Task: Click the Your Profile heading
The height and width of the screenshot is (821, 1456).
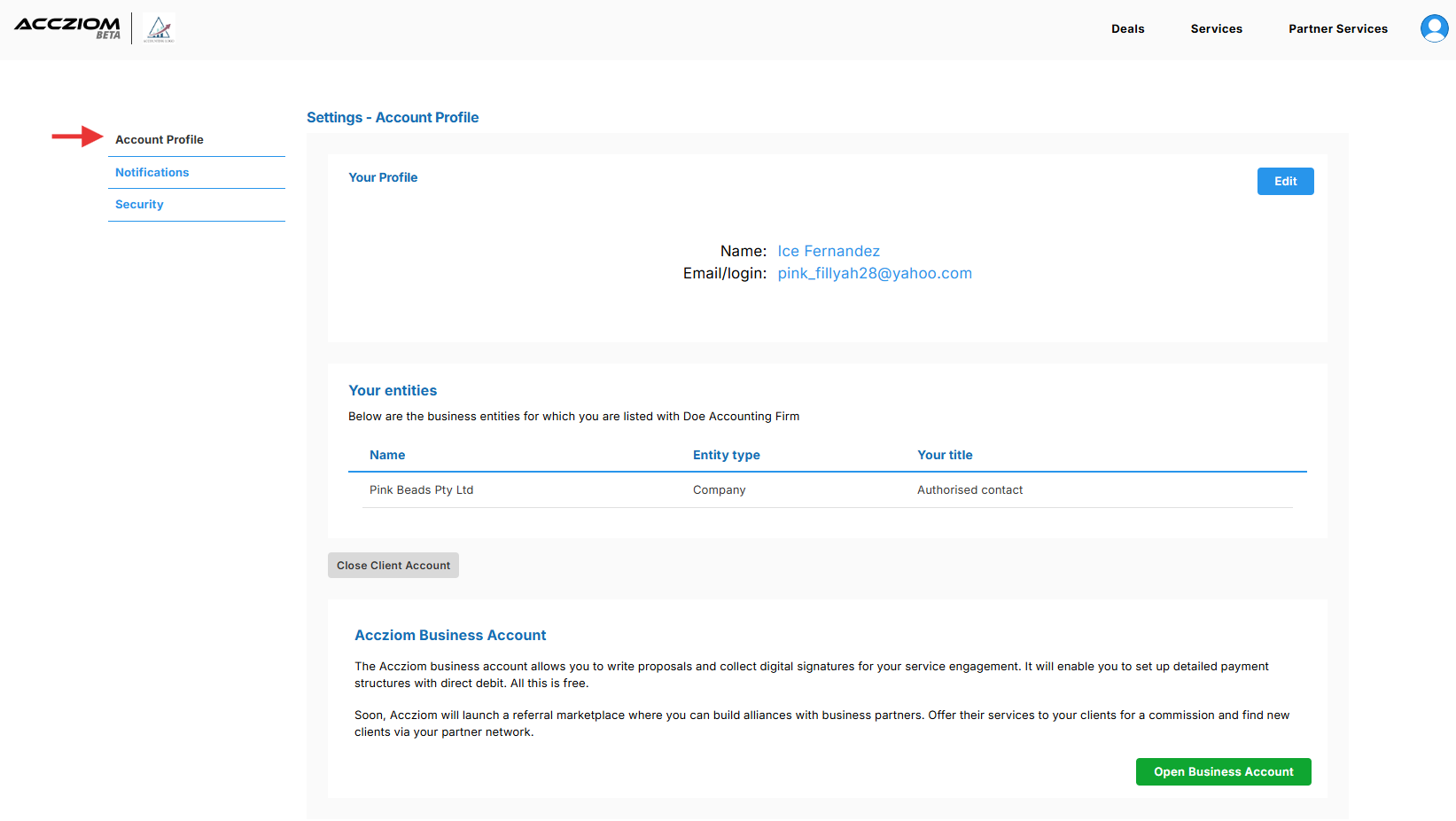Action: 383,177
